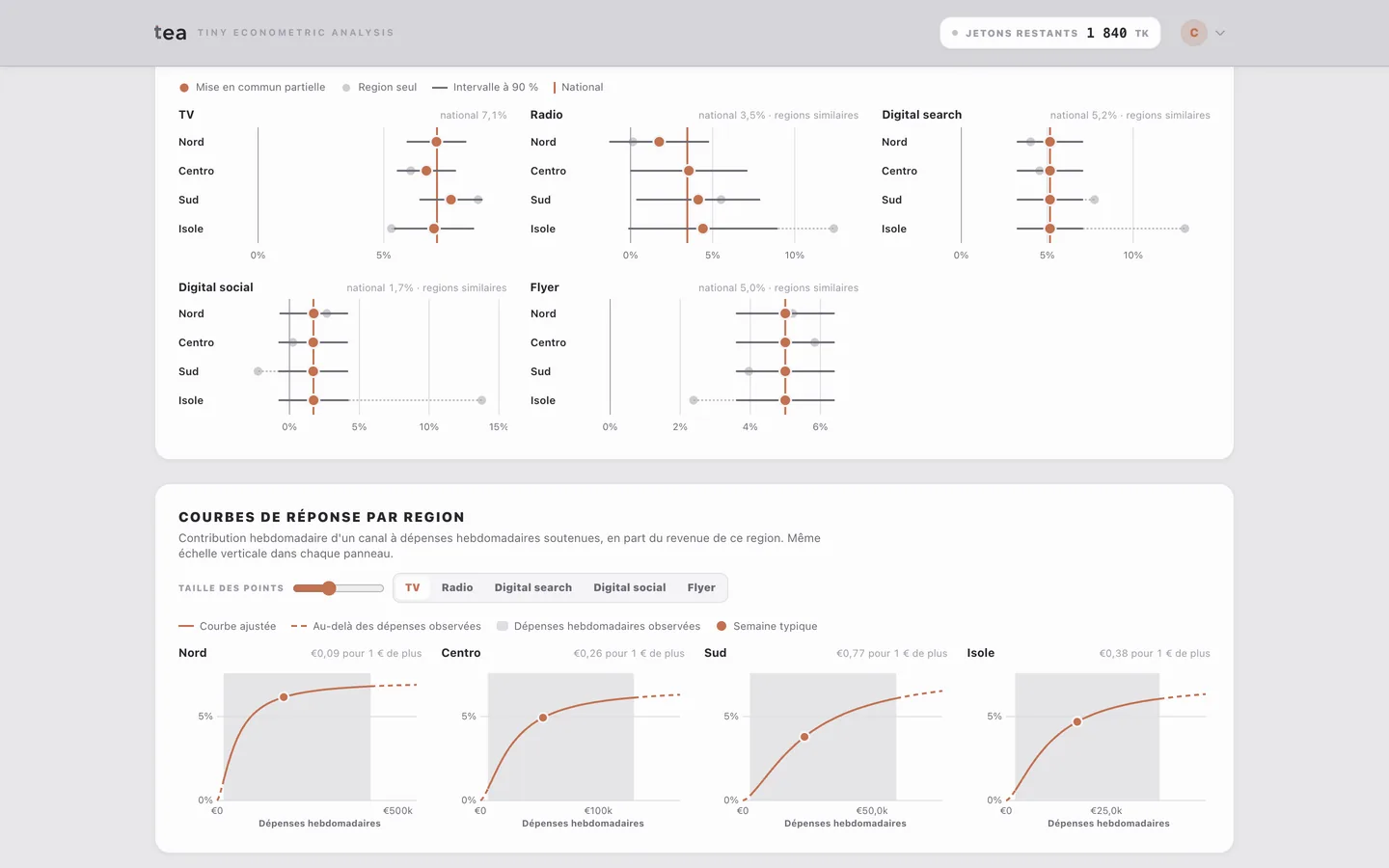
Task: Click "€0,26 pour 1 € de plus" on Centro
Action: click(x=629, y=653)
